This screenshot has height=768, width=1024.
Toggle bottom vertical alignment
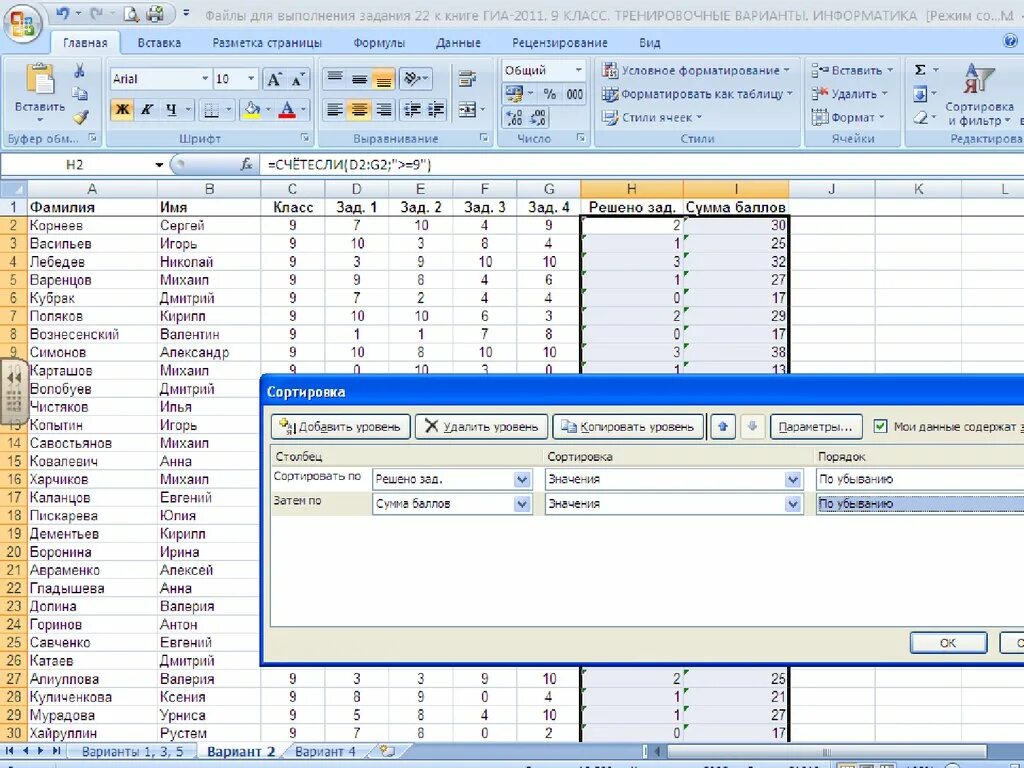pos(383,80)
